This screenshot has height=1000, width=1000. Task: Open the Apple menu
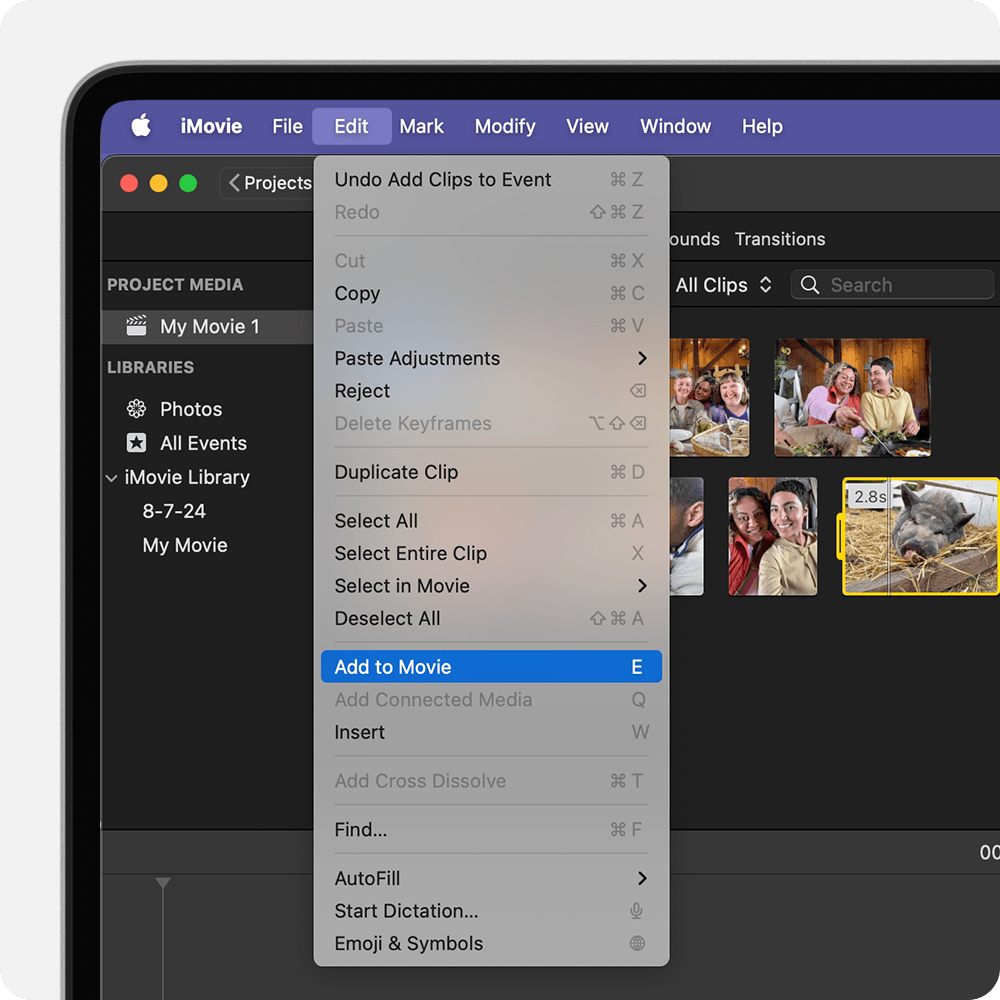pyautogui.click(x=141, y=126)
